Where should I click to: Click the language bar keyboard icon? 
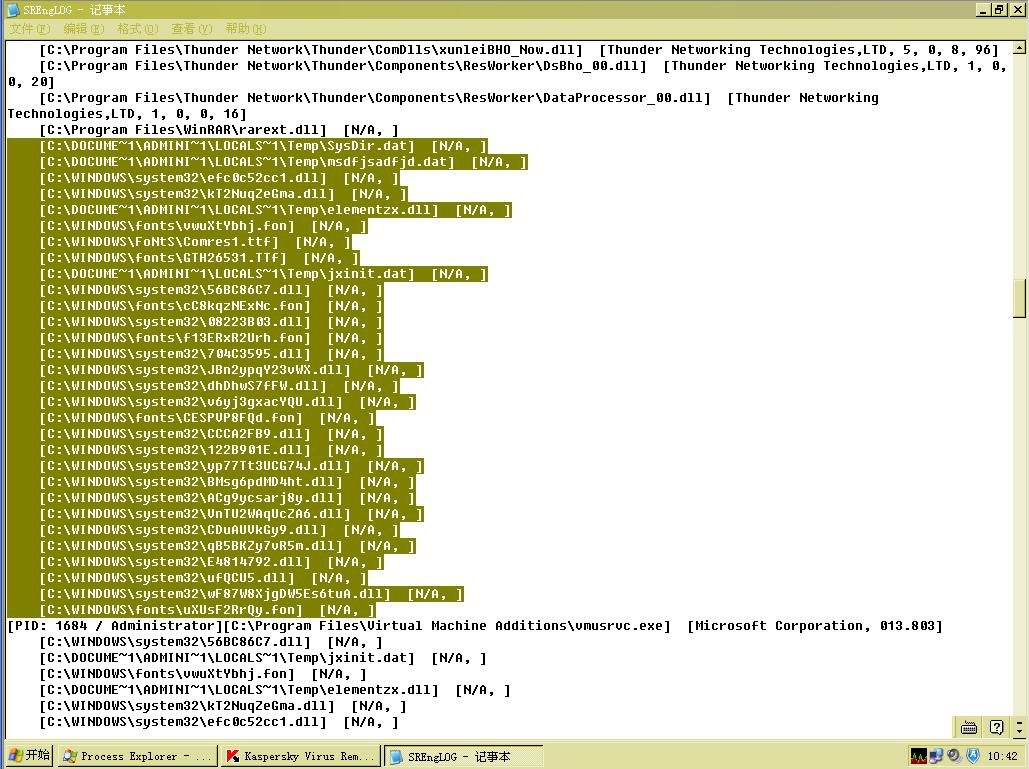pyautogui.click(x=969, y=727)
